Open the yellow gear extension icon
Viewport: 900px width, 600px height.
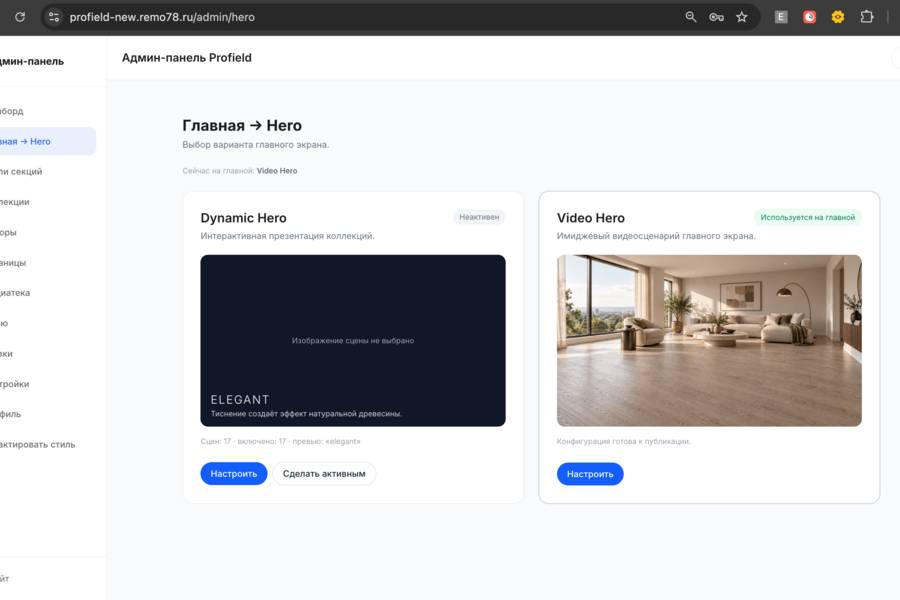838,17
